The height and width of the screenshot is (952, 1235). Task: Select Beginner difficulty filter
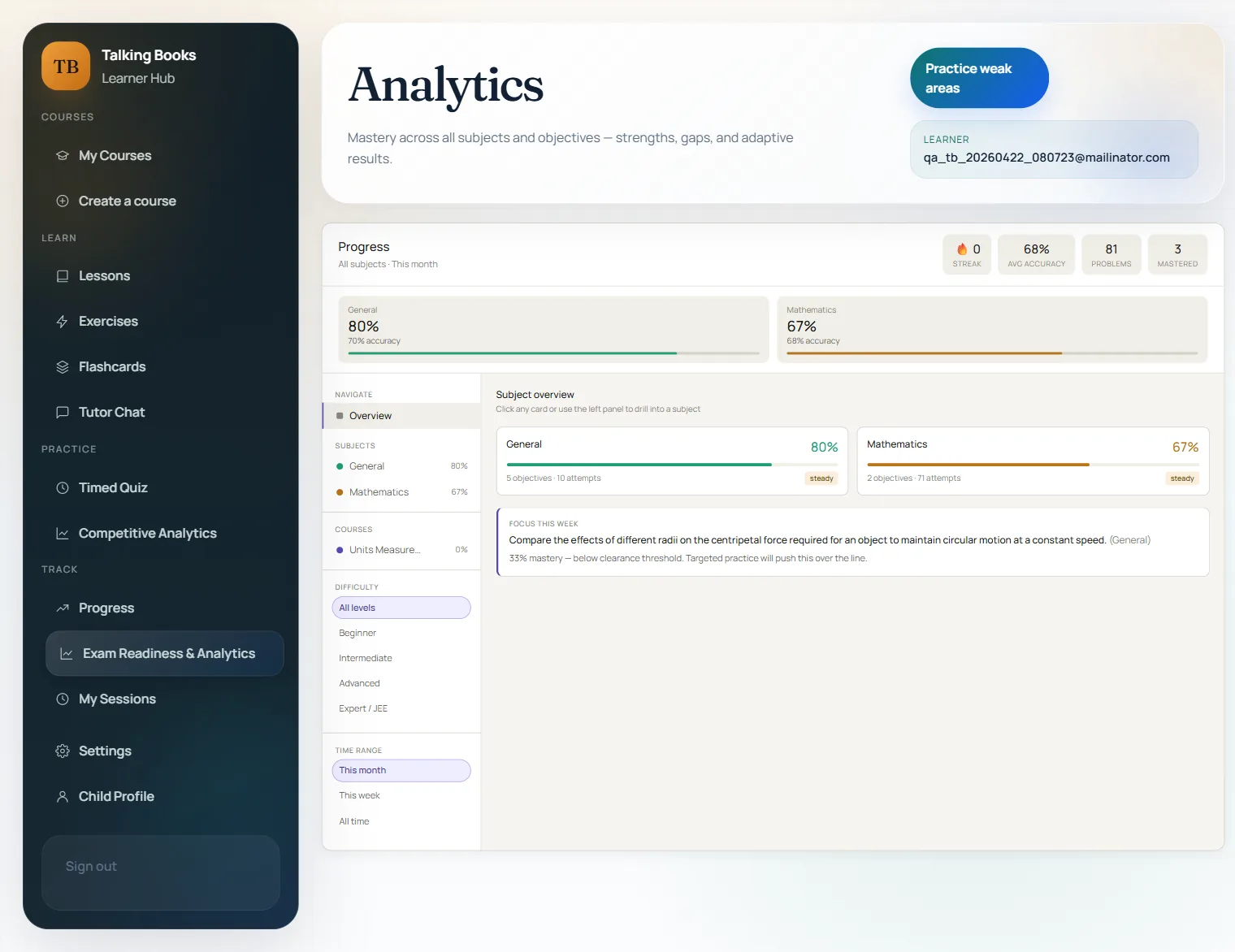401,633
